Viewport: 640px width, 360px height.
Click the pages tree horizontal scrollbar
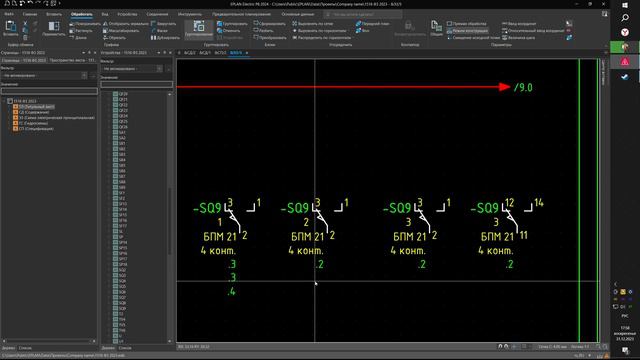coord(49,340)
